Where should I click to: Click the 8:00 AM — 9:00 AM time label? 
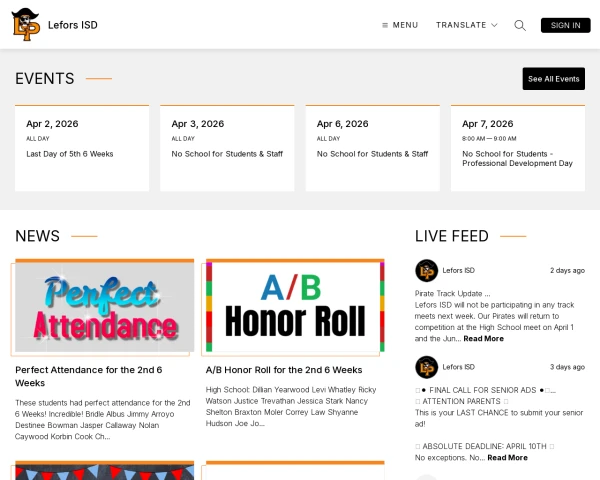click(489, 139)
